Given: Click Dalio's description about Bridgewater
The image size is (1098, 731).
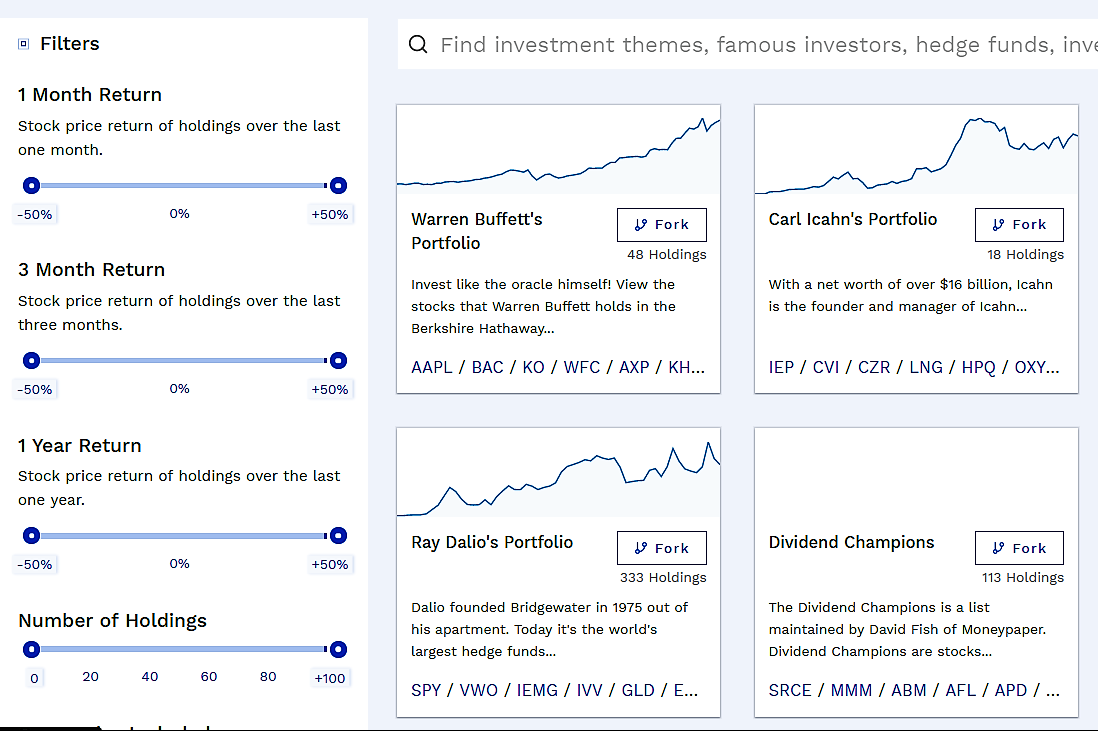Looking at the screenshot, I should [550, 629].
